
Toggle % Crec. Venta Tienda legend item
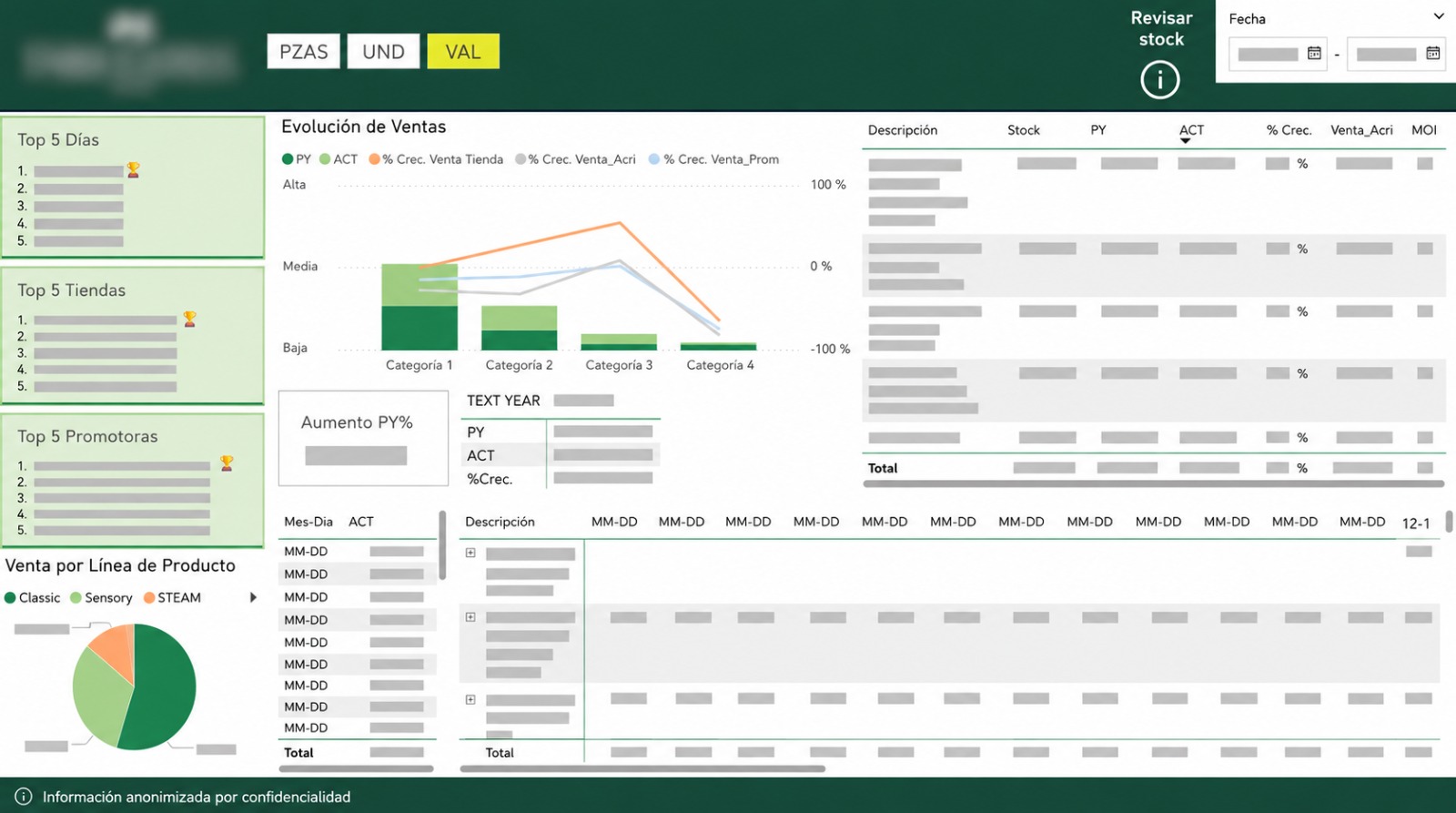[x=436, y=159]
